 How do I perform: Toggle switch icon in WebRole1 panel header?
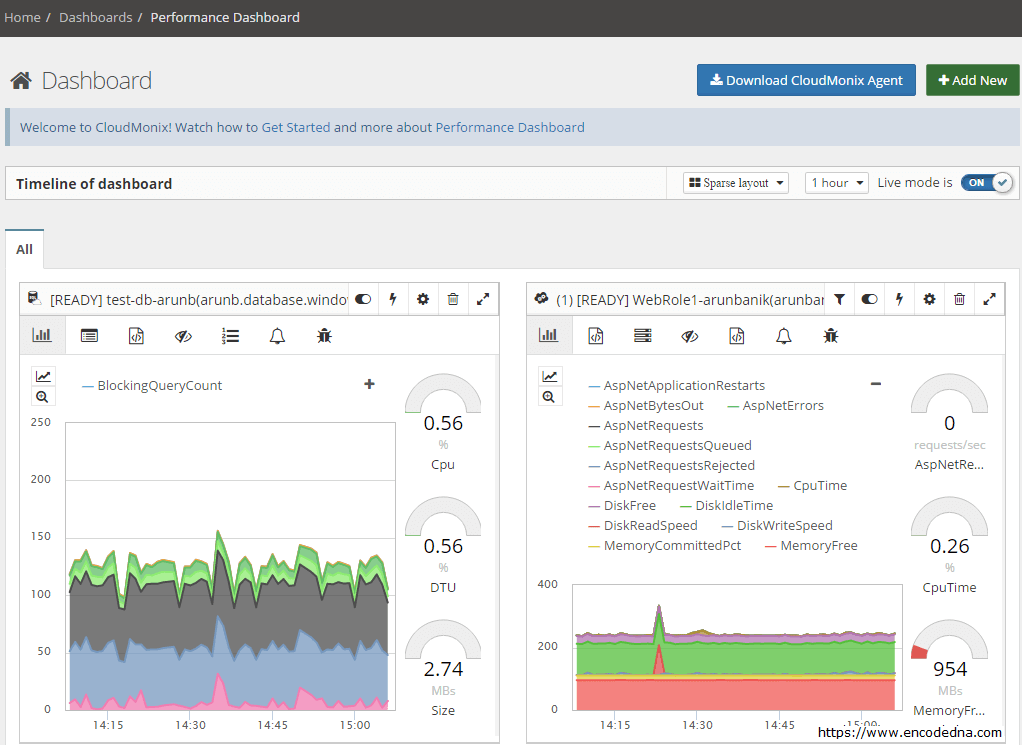coord(869,299)
